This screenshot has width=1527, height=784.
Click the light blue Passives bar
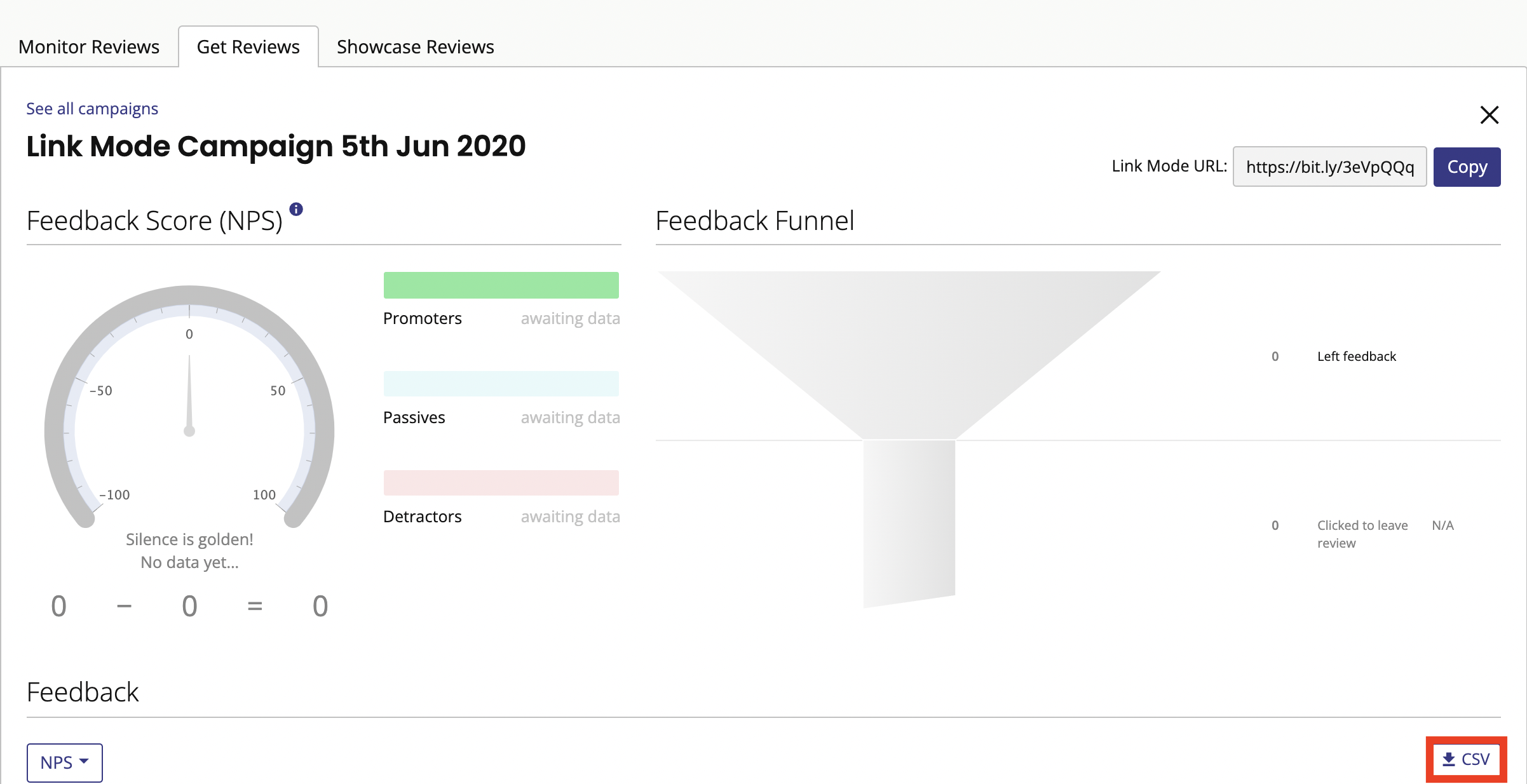pyautogui.click(x=501, y=384)
